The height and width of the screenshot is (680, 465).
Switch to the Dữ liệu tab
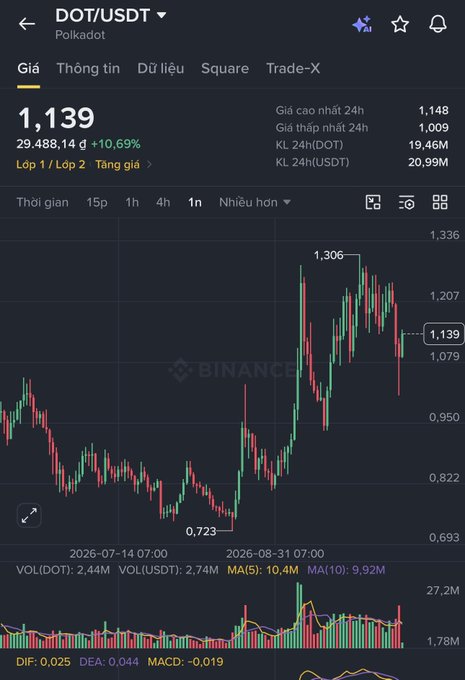click(160, 68)
